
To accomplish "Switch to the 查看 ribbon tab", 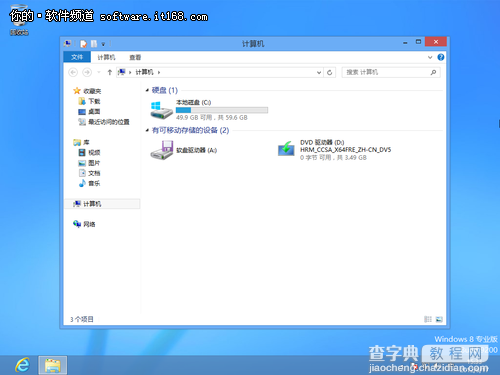I will tap(135, 57).
